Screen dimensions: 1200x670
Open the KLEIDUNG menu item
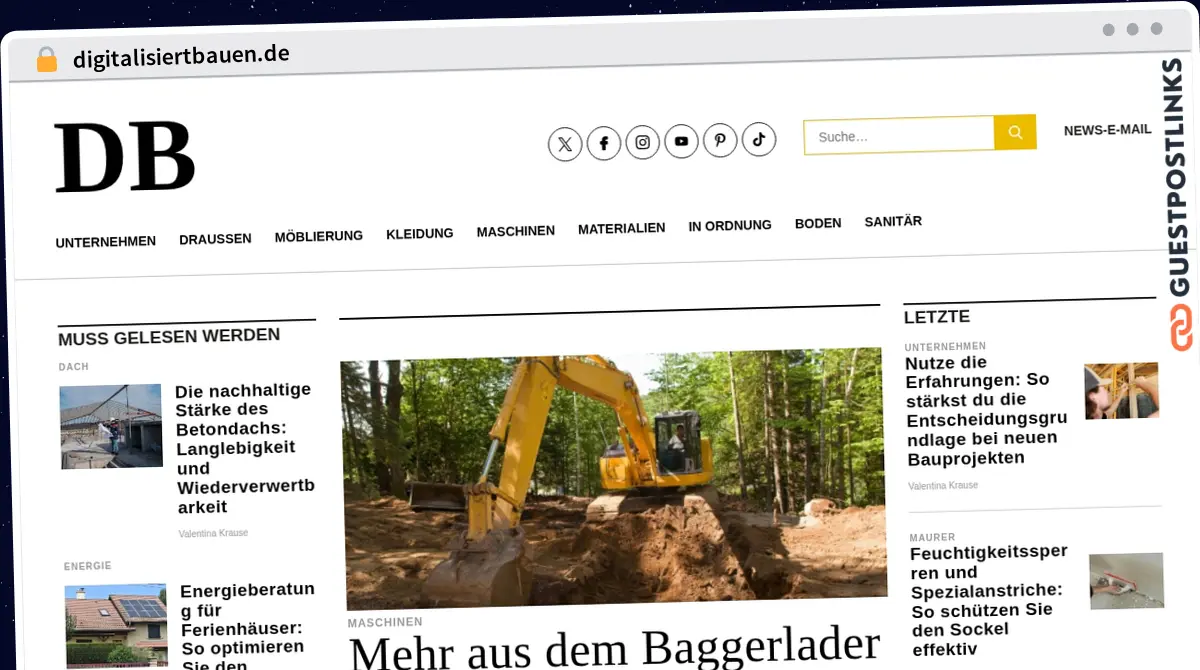(420, 234)
